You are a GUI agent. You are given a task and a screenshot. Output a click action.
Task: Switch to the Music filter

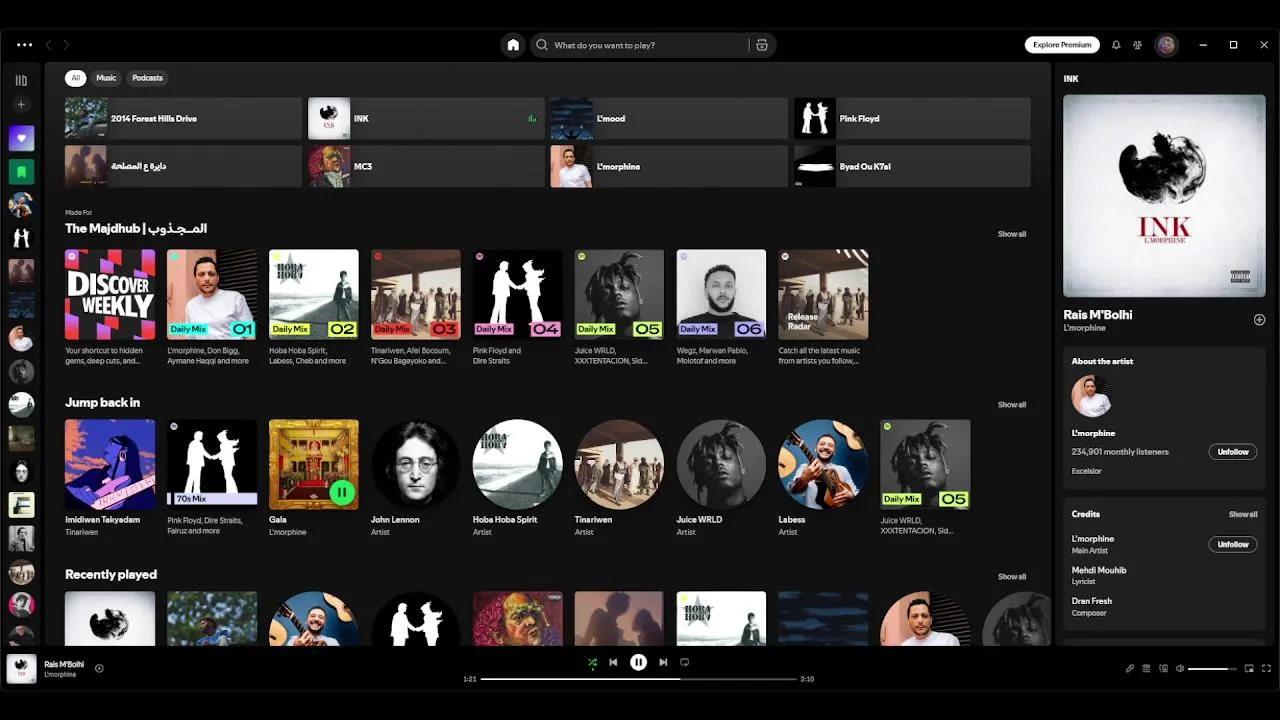point(106,78)
